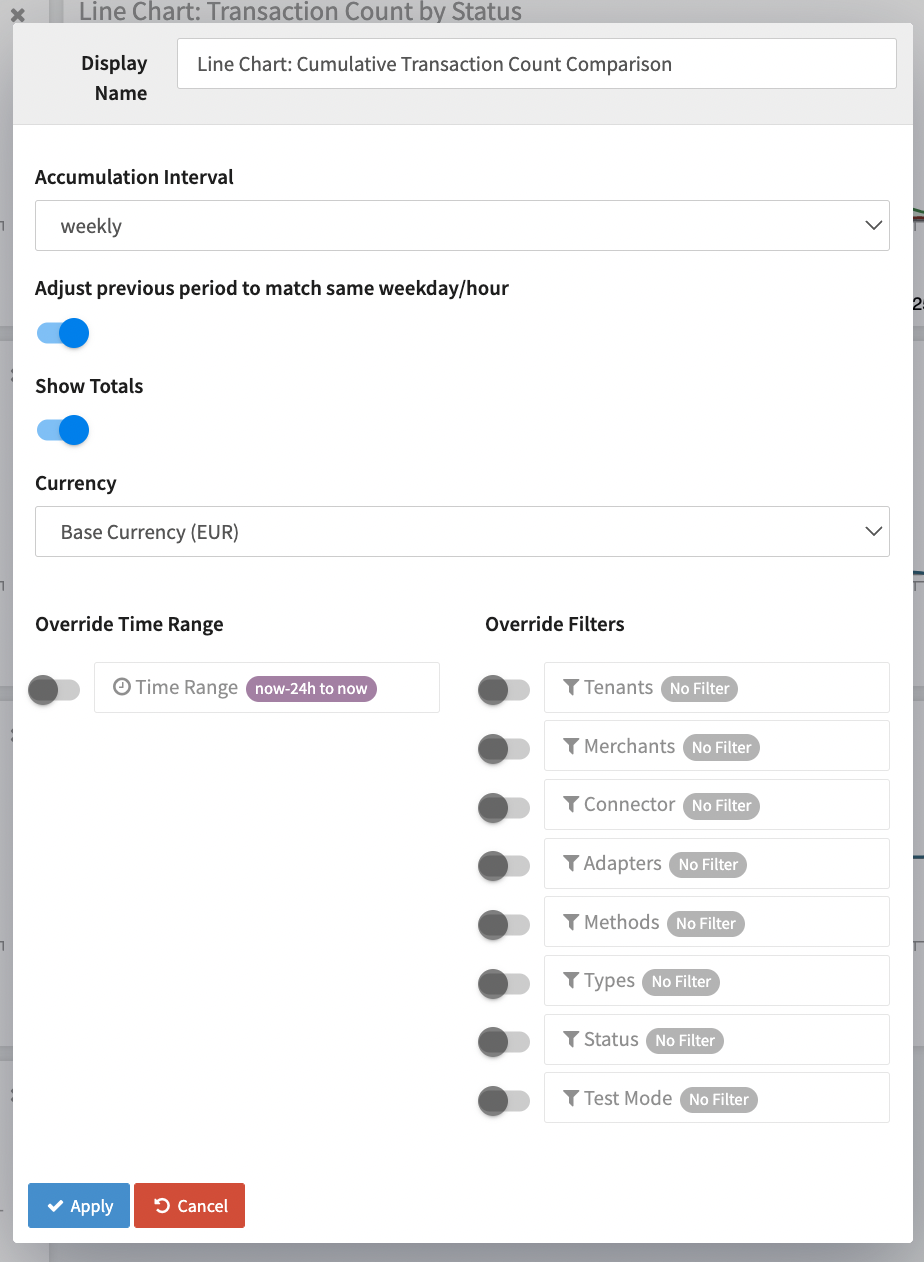Click the filter icon in Connector row
This screenshot has width=924, height=1262.
(571, 805)
